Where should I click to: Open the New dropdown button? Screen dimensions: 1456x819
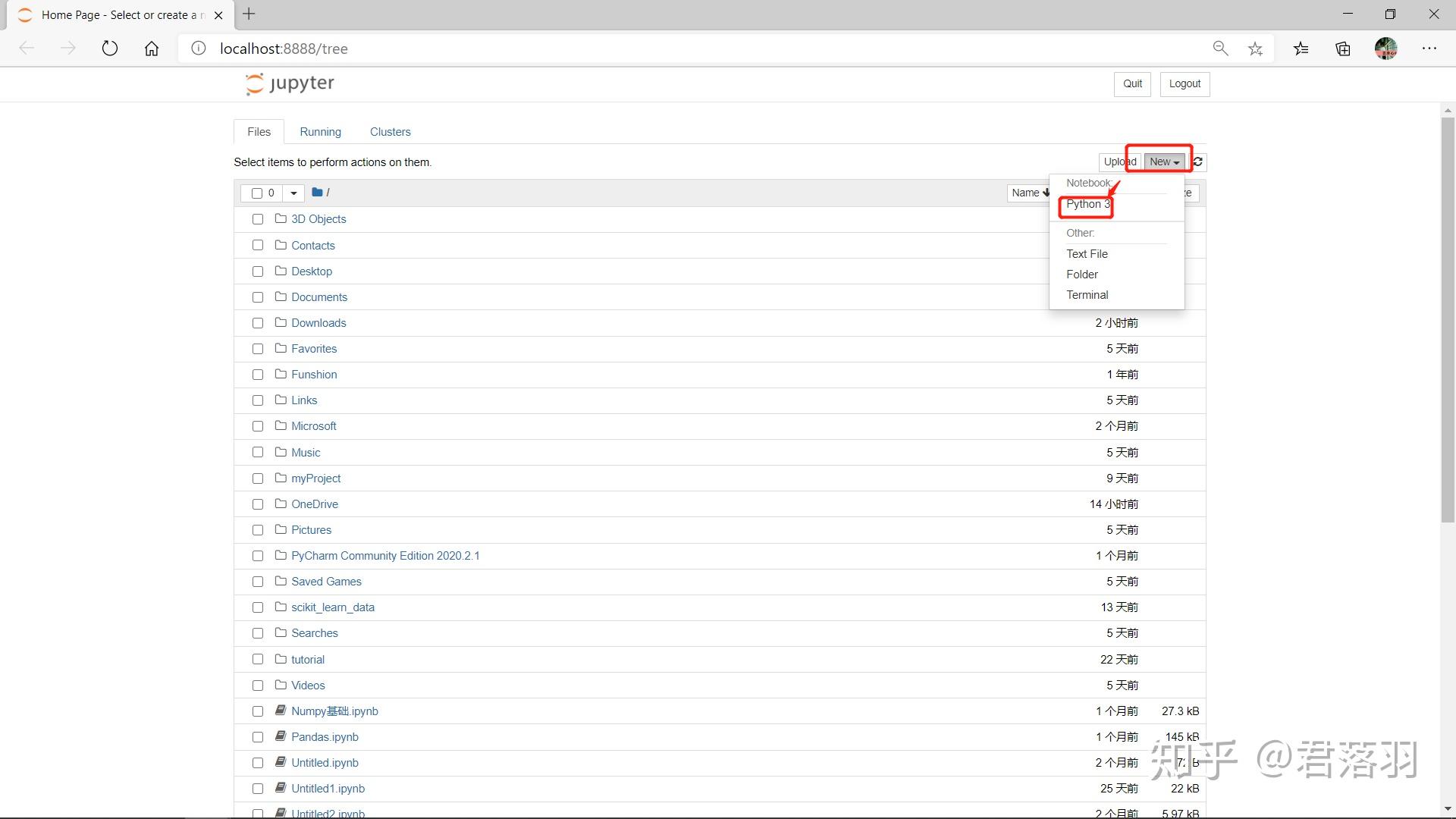tap(1163, 162)
